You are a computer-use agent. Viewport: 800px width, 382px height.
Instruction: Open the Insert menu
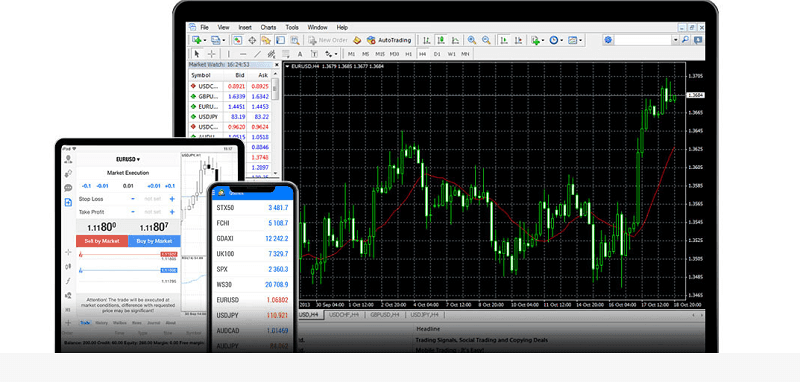[x=245, y=27]
